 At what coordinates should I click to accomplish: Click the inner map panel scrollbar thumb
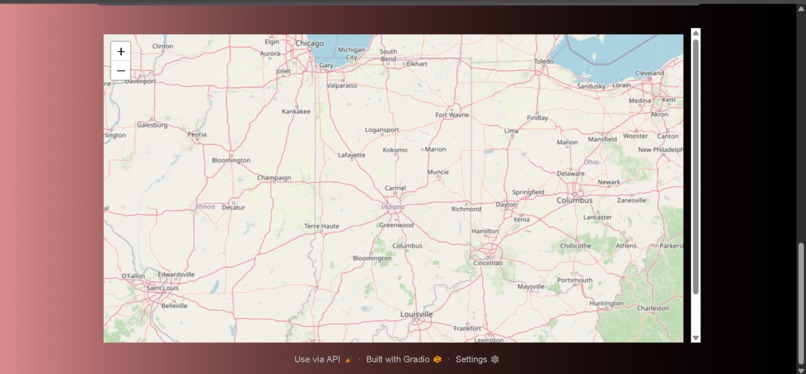coord(695,166)
